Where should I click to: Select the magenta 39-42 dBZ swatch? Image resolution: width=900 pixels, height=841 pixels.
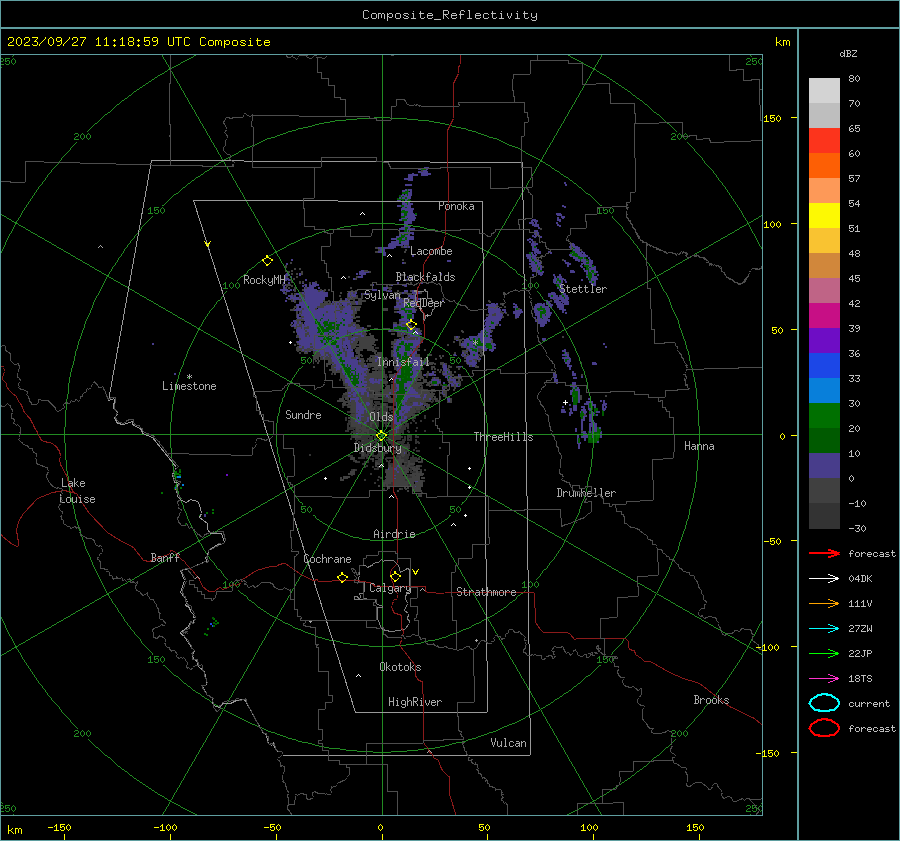pyautogui.click(x=824, y=315)
